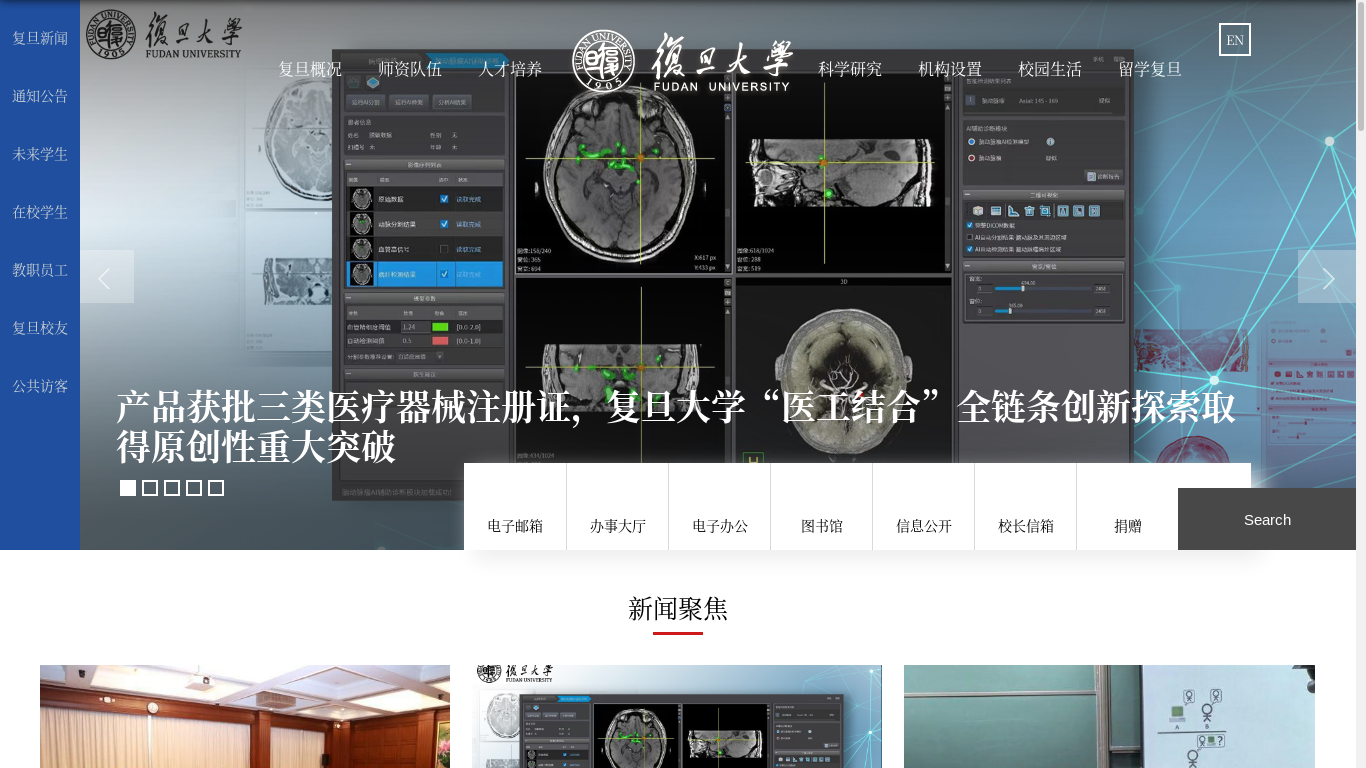1366x768 pixels.
Task: Go to 复旦新闻 in the sidebar
Action: click(40, 38)
